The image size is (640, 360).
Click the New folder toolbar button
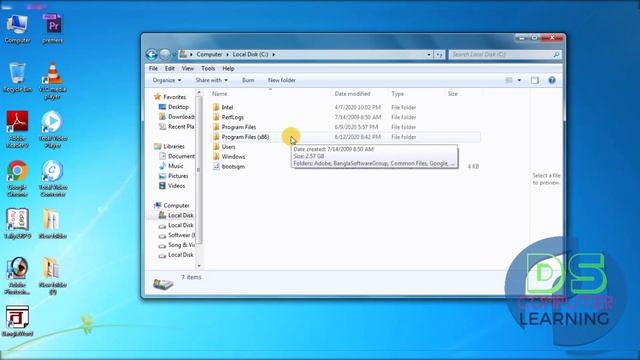tap(282, 80)
